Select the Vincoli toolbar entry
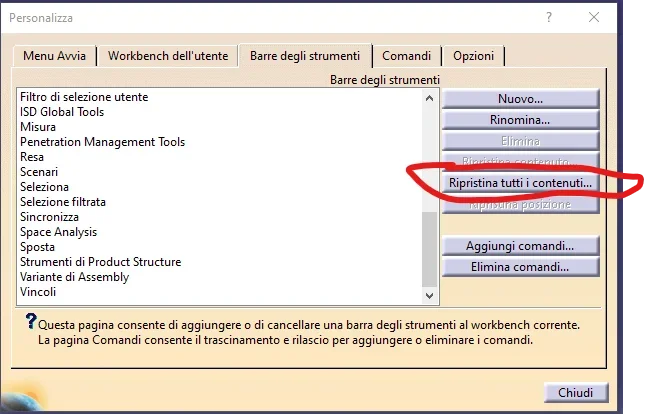The height and width of the screenshot is (414, 645). coord(38,292)
